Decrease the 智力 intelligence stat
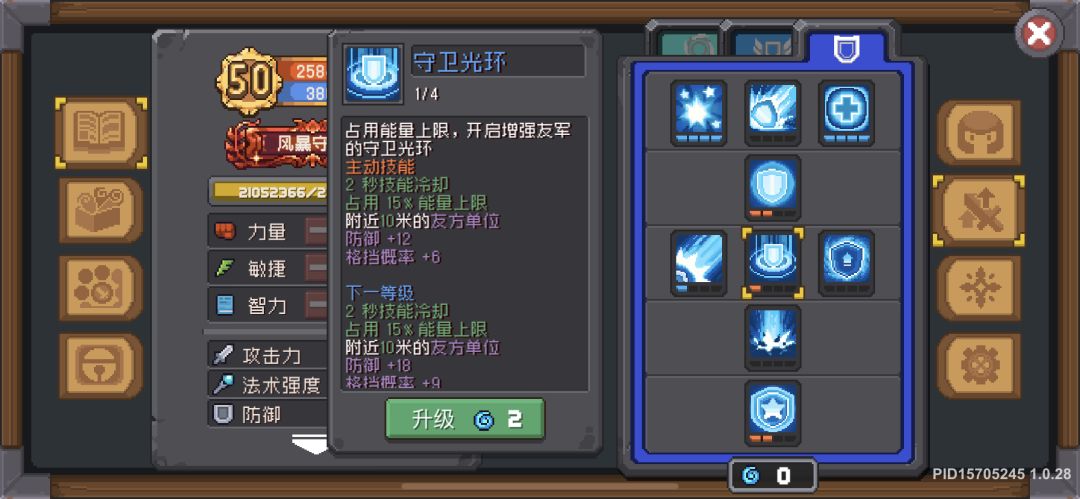 point(317,305)
